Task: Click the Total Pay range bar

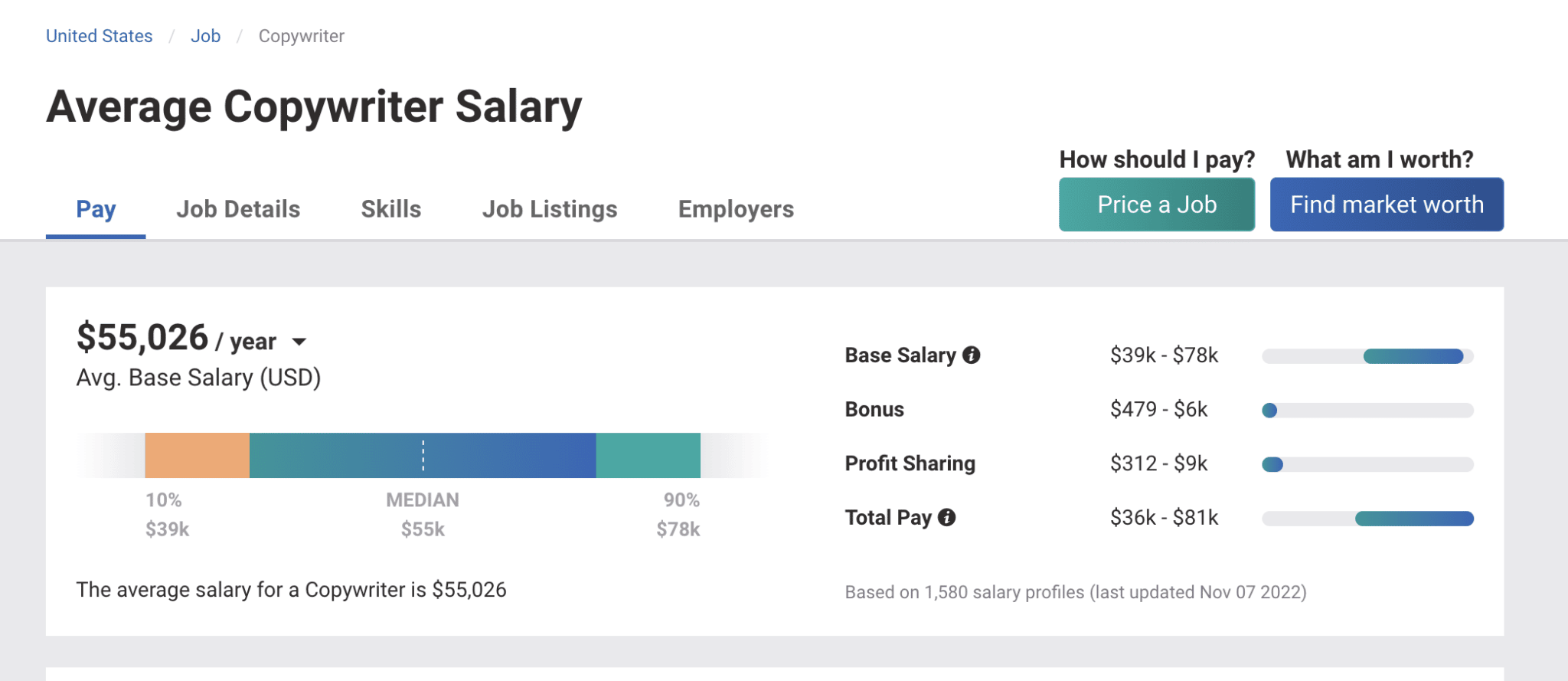Action: pyautogui.click(x=1367, y=519)
